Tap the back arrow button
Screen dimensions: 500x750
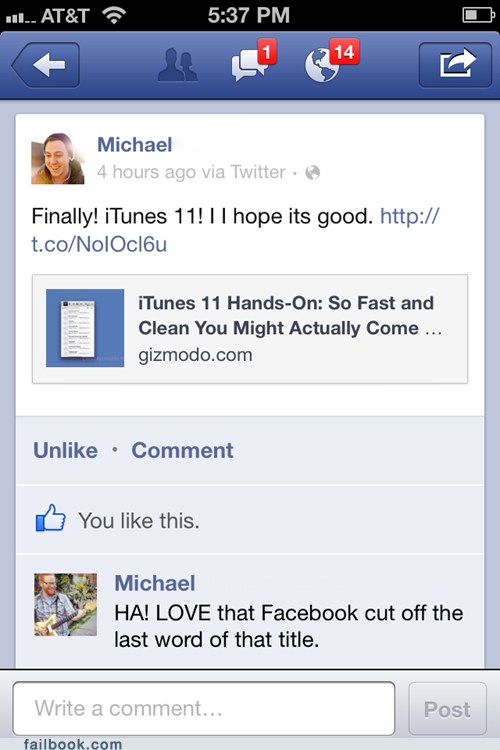(x=46, y=65)
